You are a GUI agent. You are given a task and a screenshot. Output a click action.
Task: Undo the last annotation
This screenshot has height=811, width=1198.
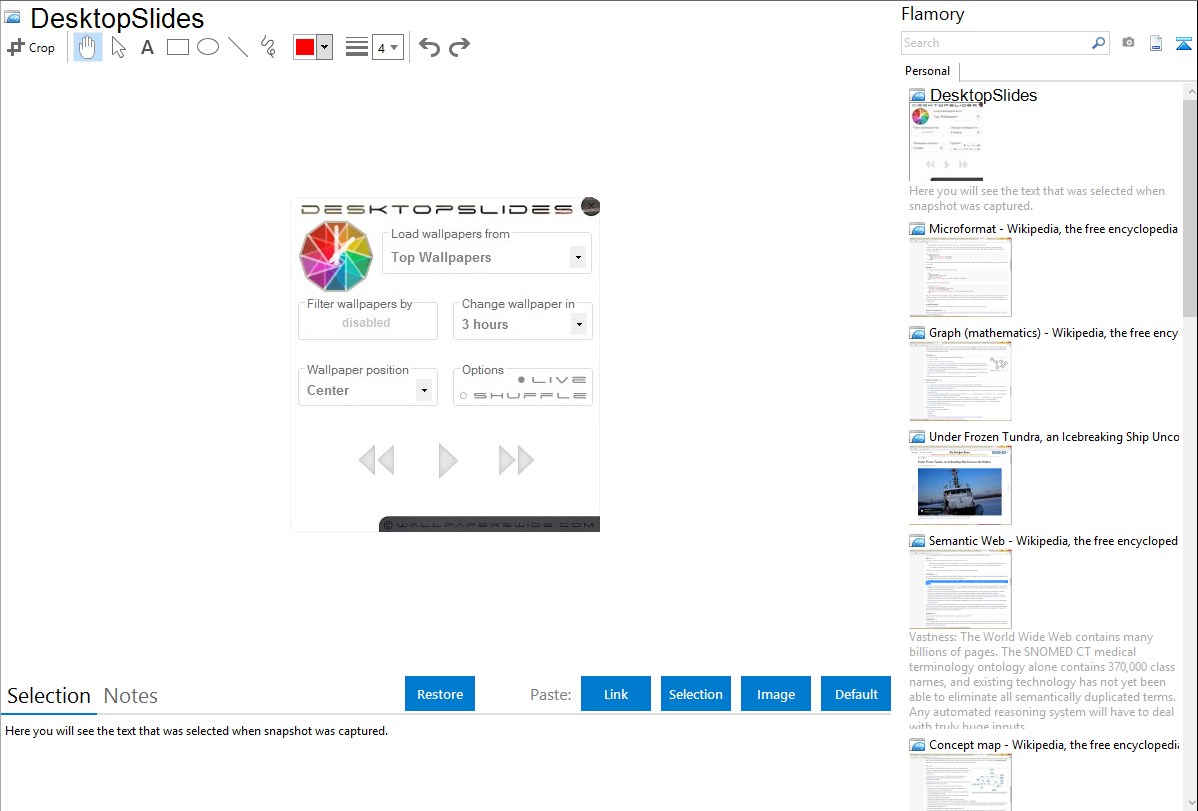429,47
